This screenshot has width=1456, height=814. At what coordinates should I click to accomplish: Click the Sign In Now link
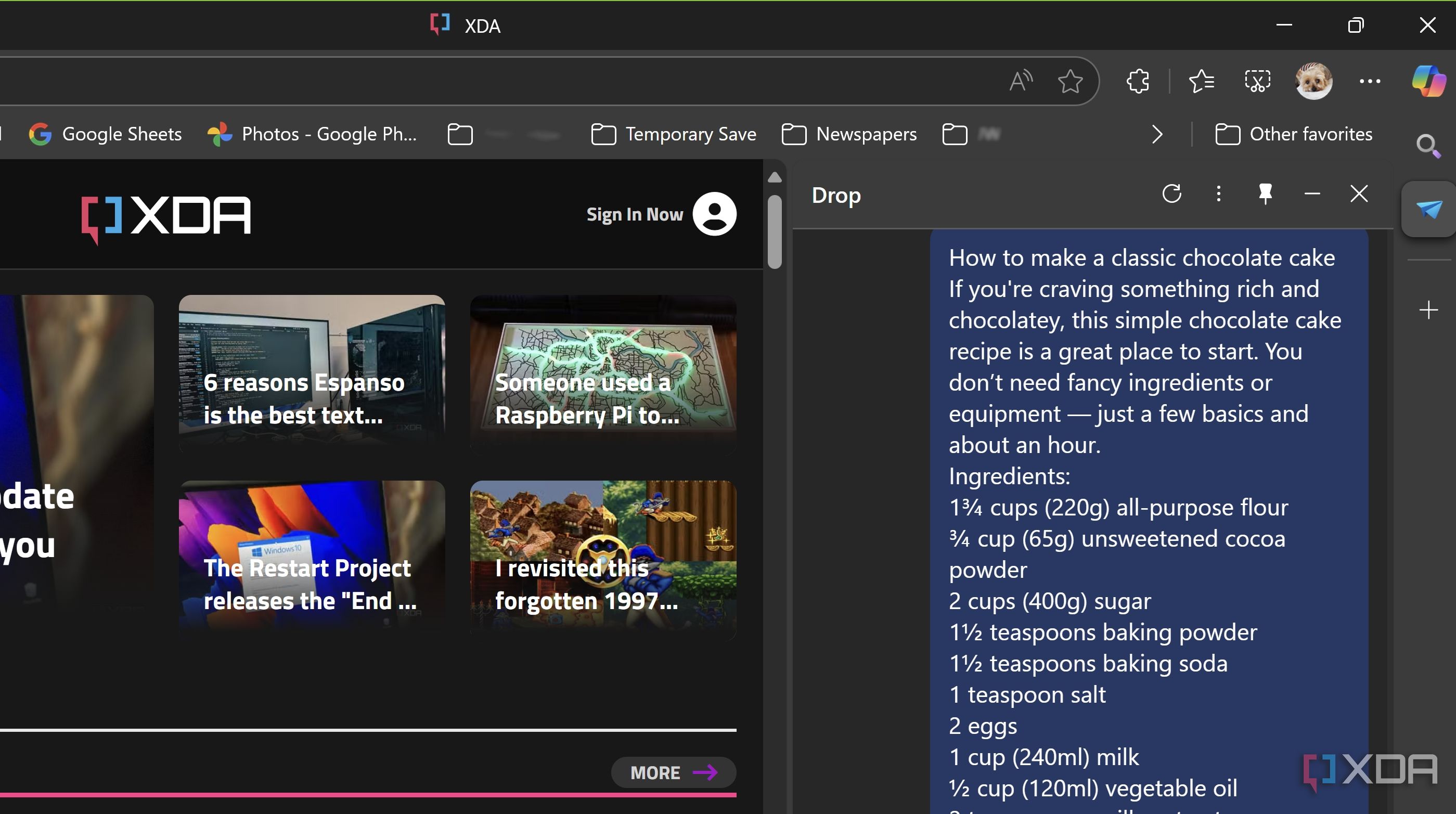coord(634,214)
